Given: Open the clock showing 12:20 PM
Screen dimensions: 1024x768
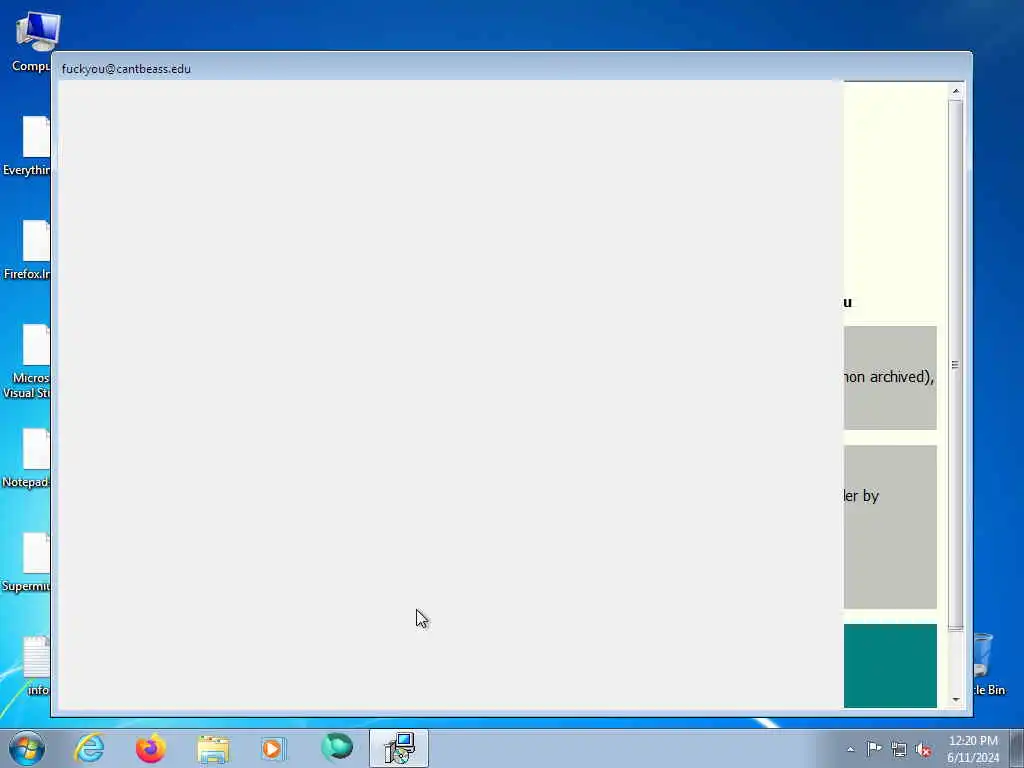Looking at the screenshot, I should [973, 748].
